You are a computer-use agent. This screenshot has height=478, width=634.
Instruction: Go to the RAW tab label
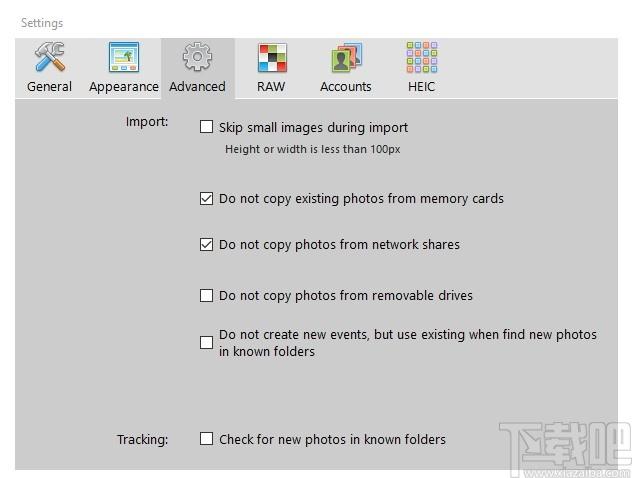[x=271, y=87]
